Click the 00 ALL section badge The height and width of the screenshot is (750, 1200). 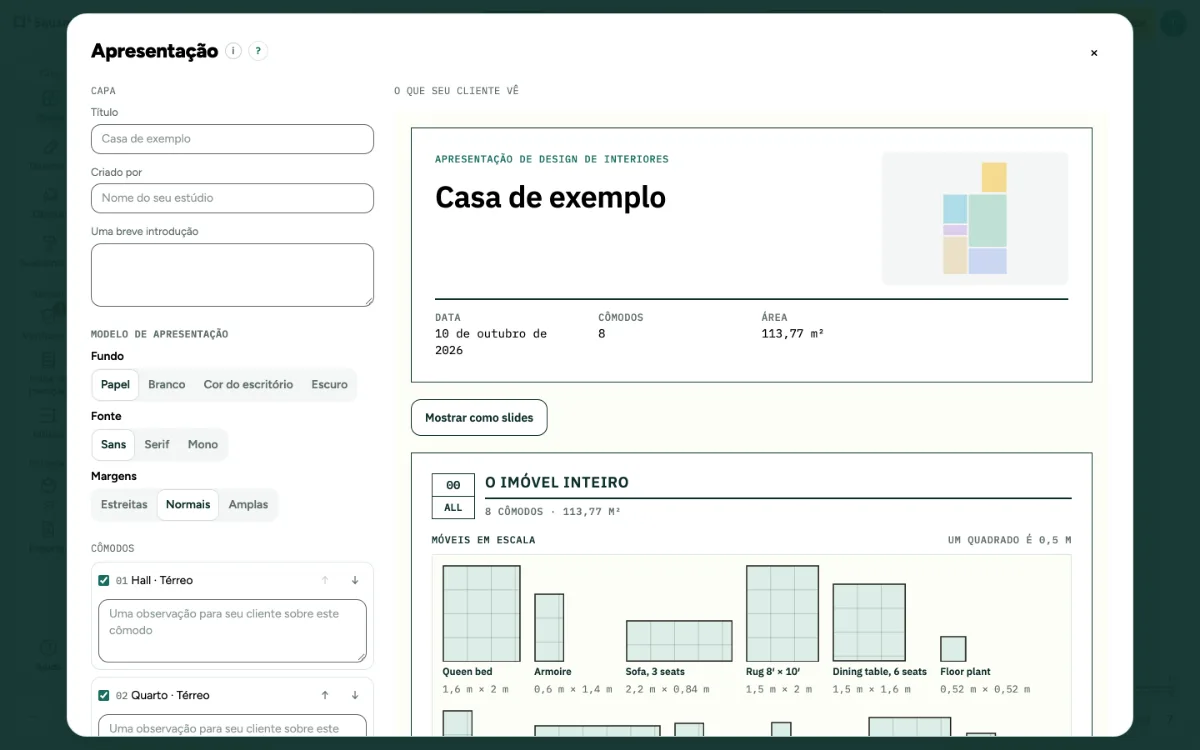point(453,496)
